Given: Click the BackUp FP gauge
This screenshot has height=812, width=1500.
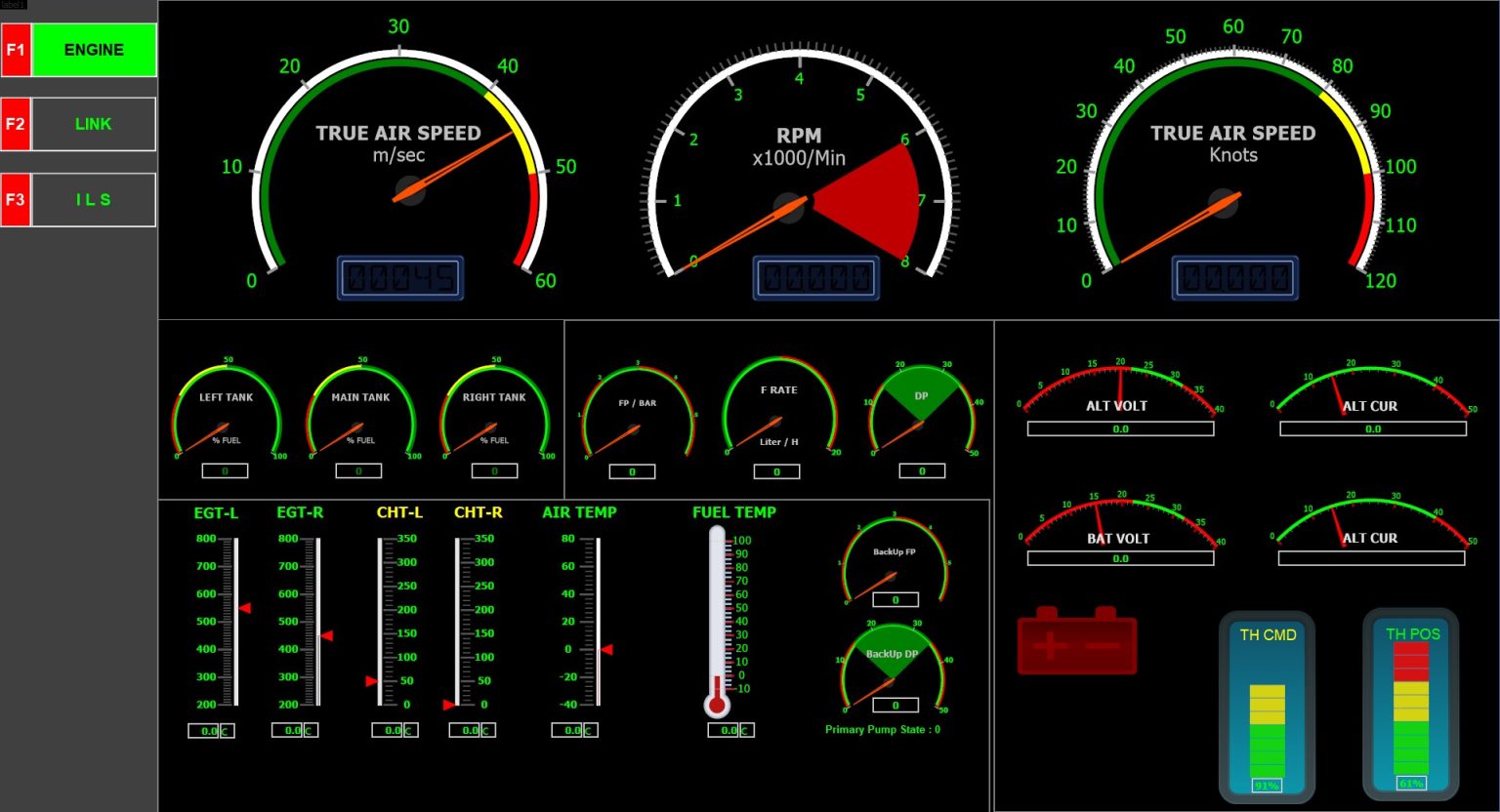Looking at the screenshot, I should [892, 566].
